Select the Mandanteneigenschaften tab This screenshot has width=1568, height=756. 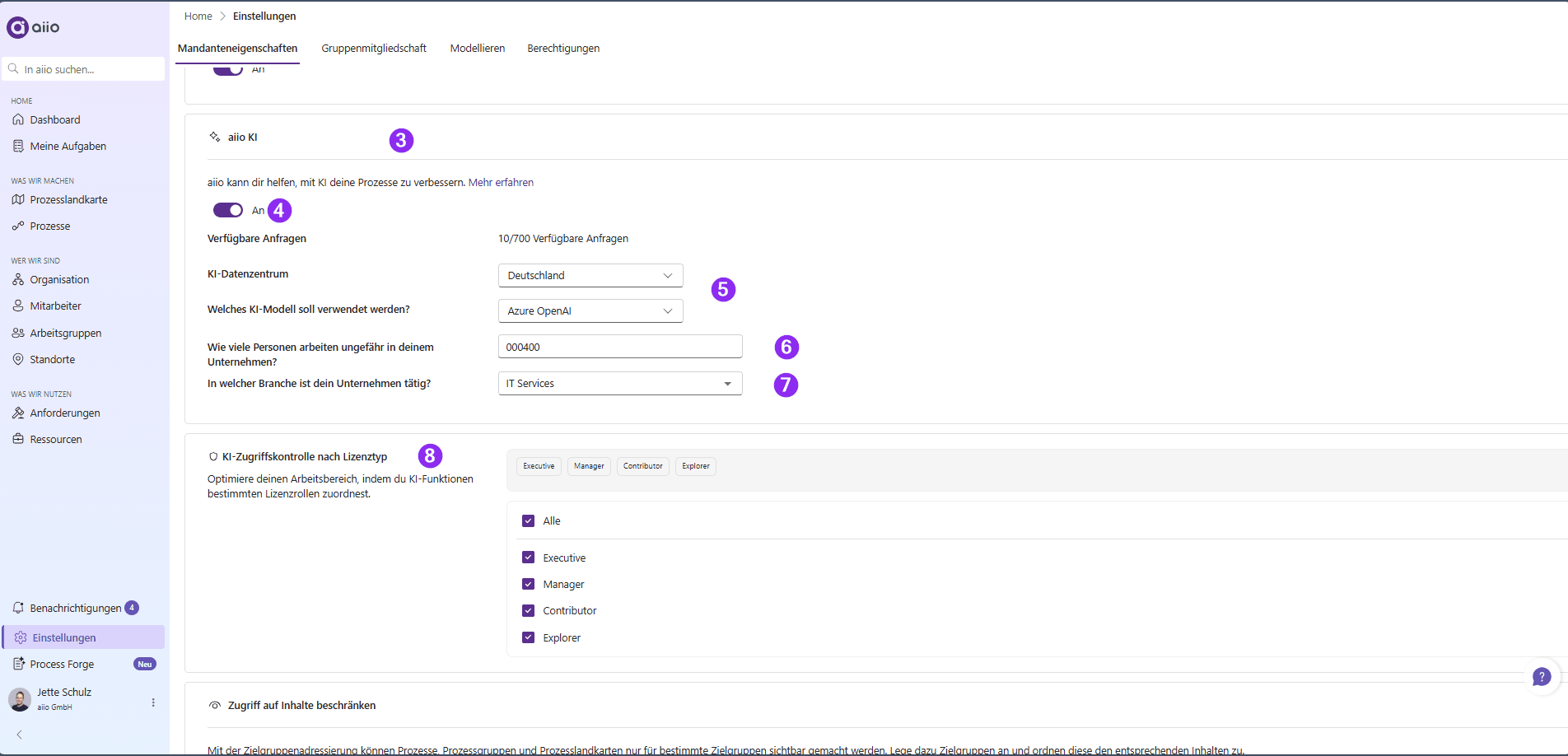(238, 49)
